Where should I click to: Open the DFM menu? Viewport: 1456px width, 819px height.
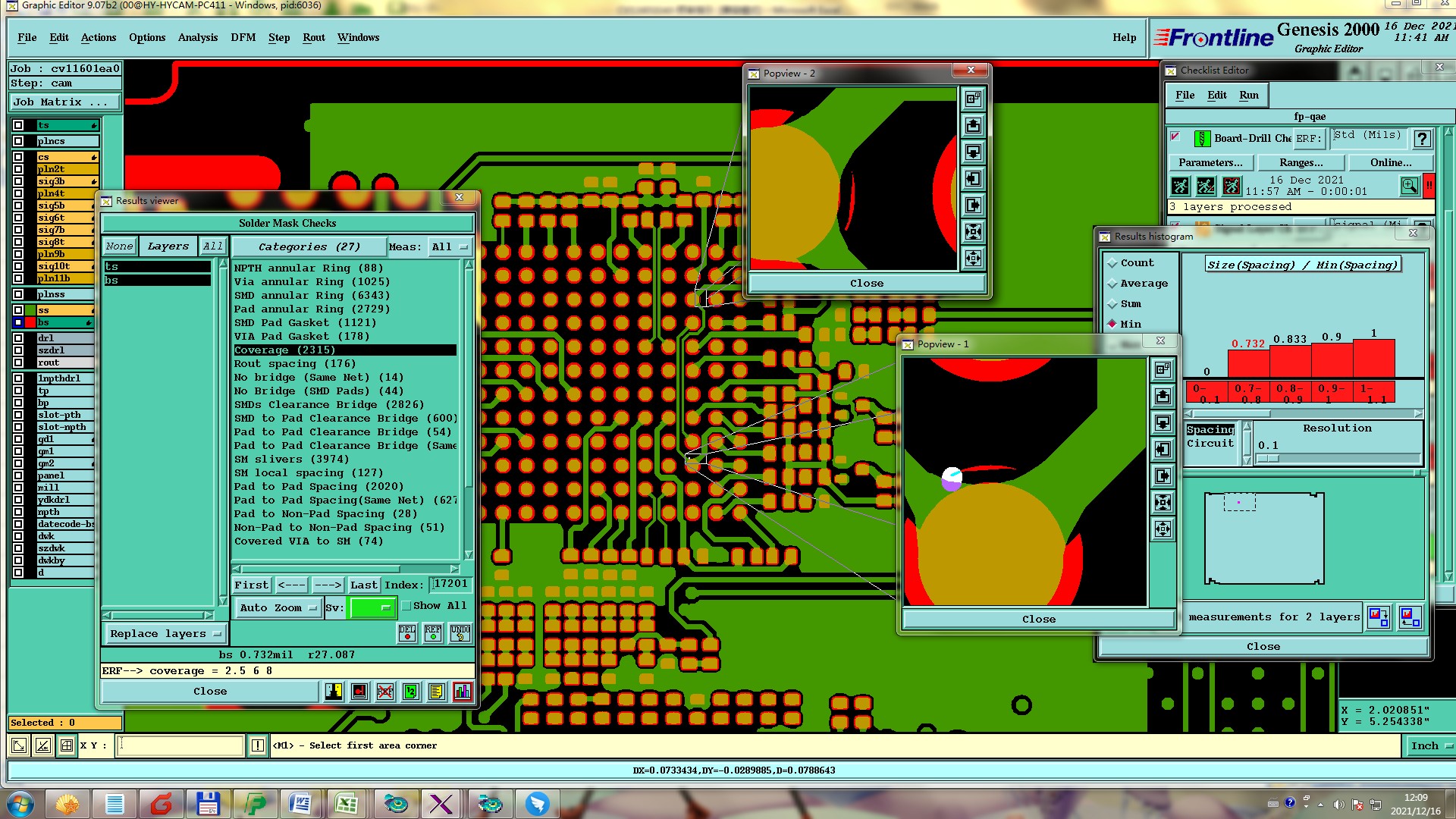(243, 37)
